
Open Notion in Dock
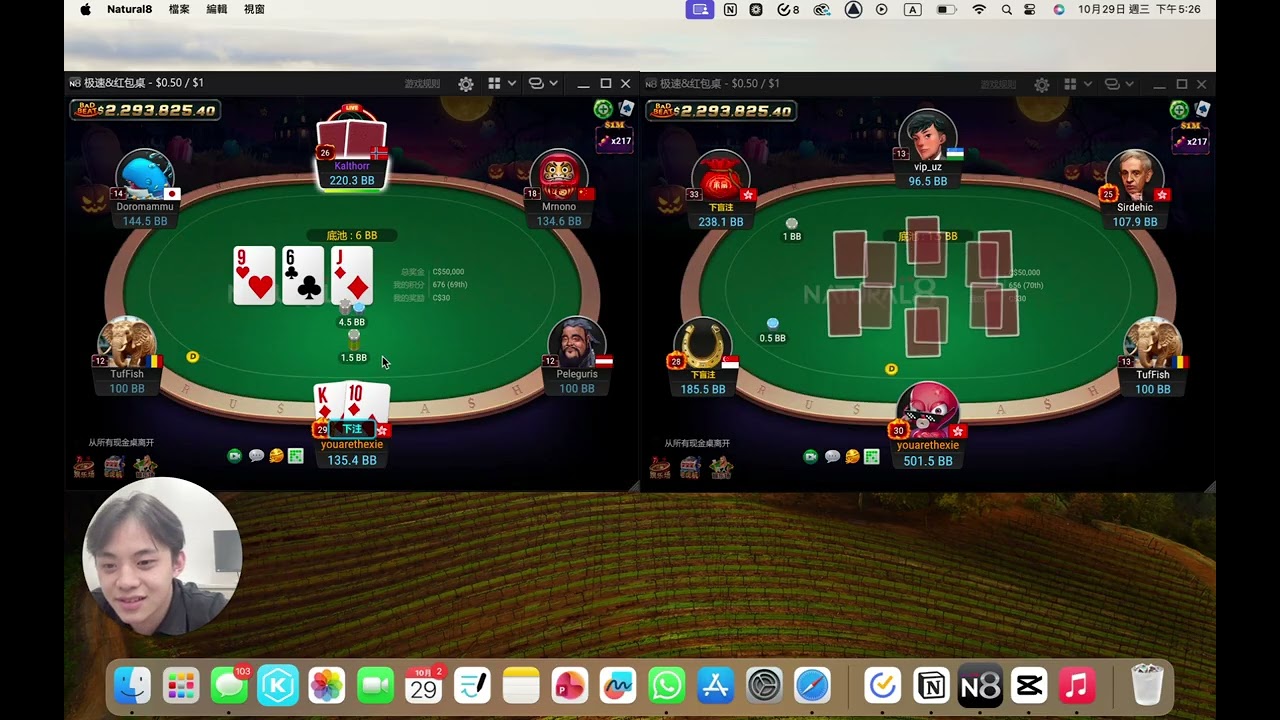[931, 686]
